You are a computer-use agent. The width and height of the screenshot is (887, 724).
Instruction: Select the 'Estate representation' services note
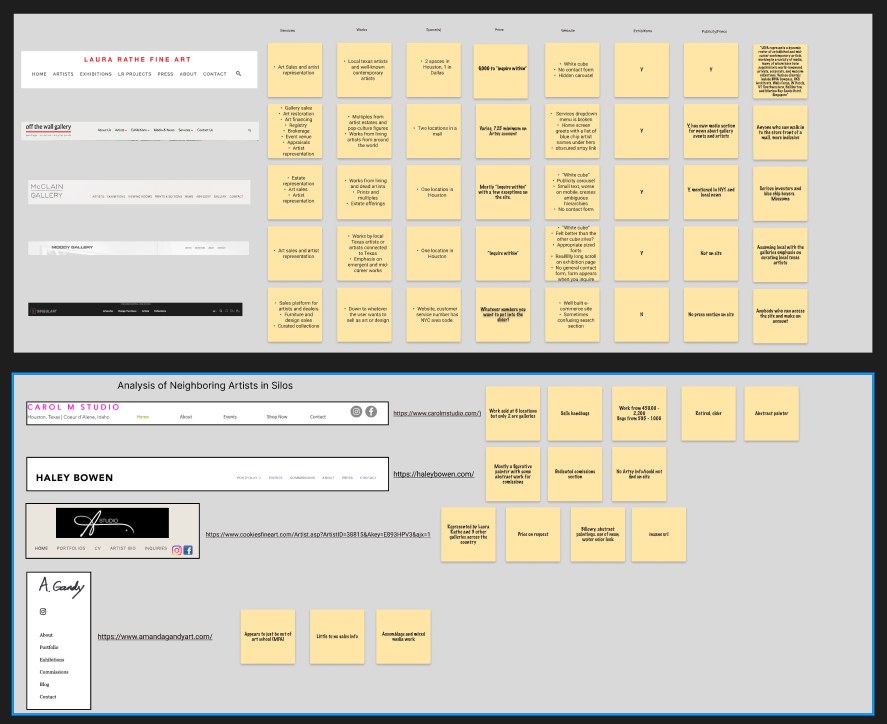[295, 192]
